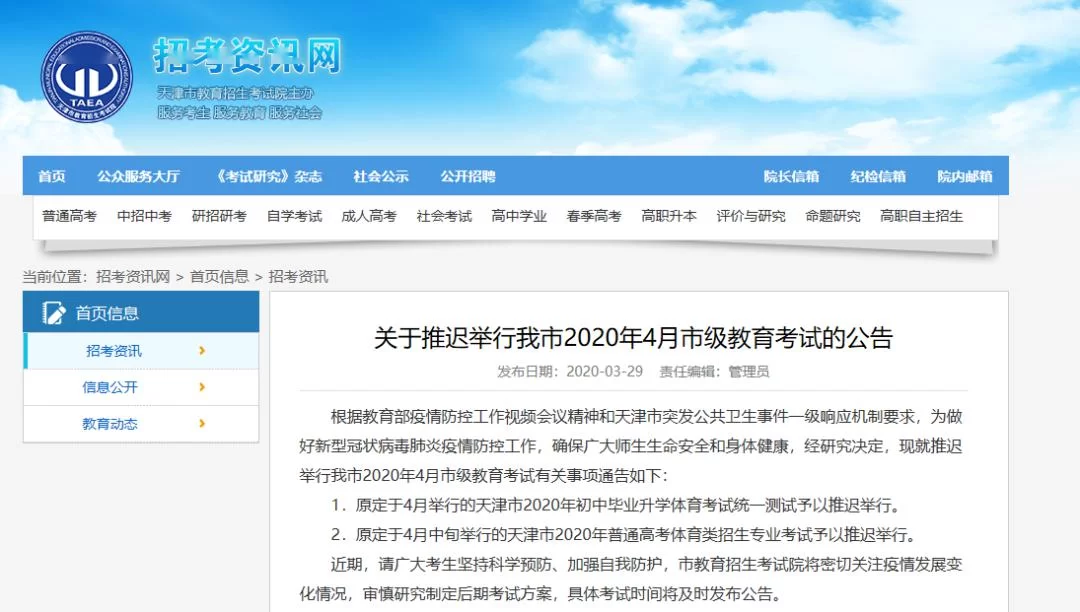This screenshot has height=612, width=1080.
Task: Open 公开招聘 navigation item
Action: coord(468,176)
